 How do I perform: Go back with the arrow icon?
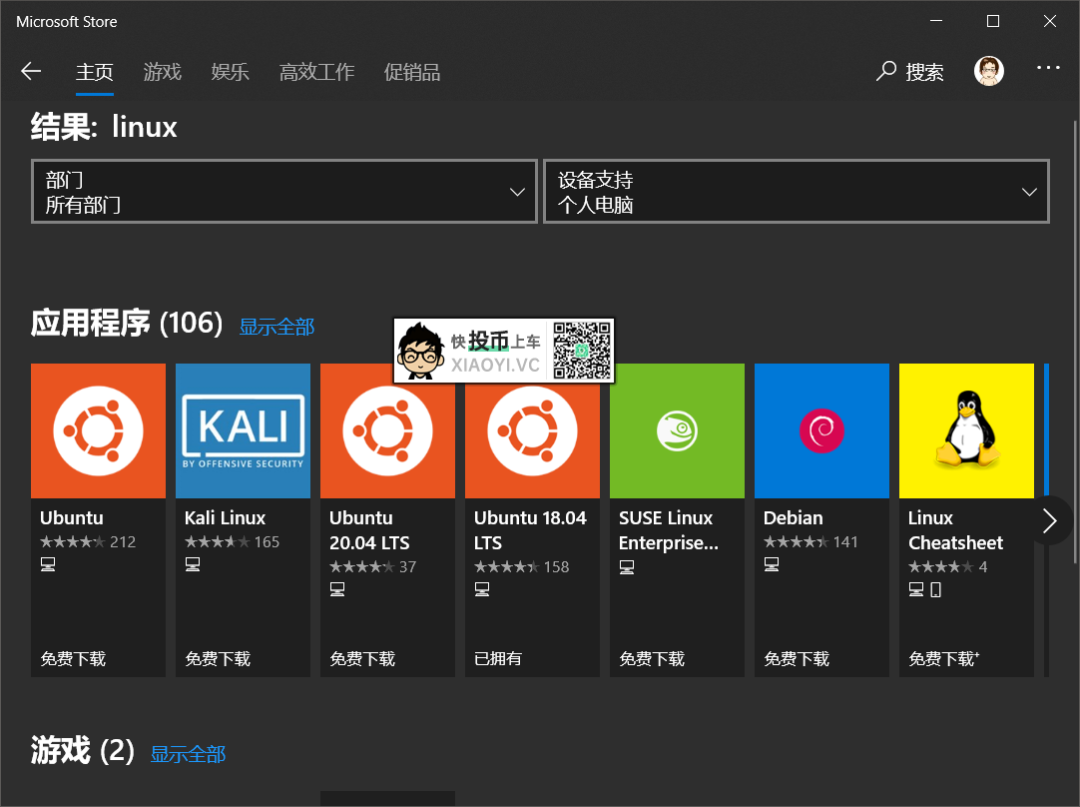(31, 71)
